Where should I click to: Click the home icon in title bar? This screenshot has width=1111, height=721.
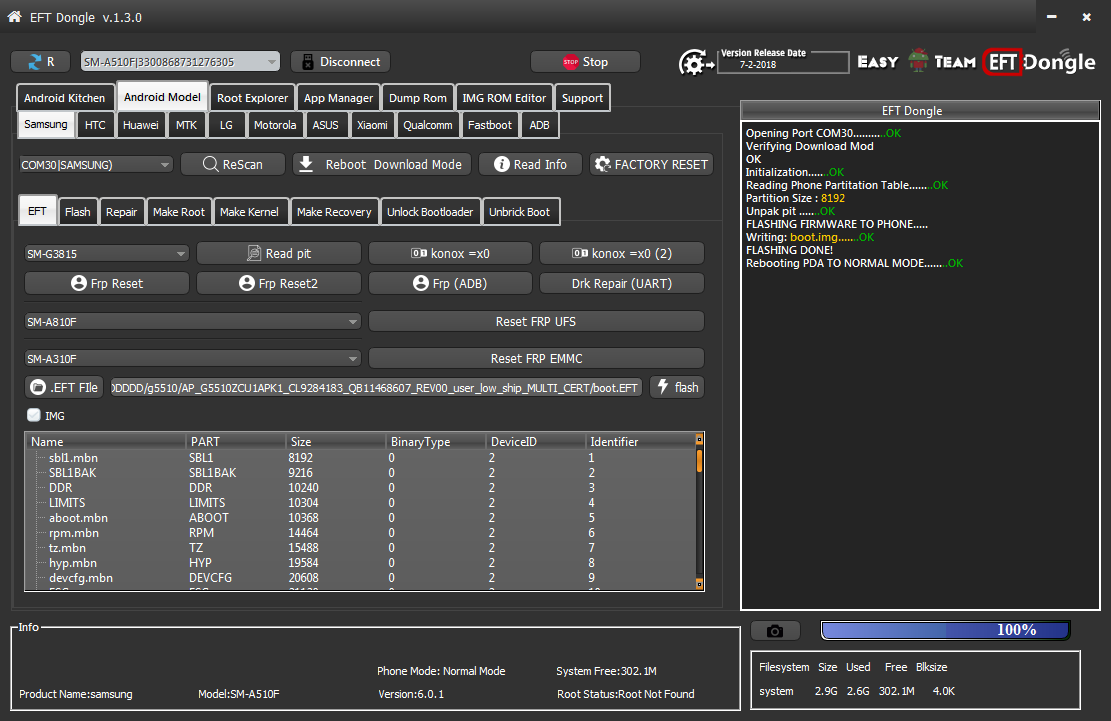(14, 16)
